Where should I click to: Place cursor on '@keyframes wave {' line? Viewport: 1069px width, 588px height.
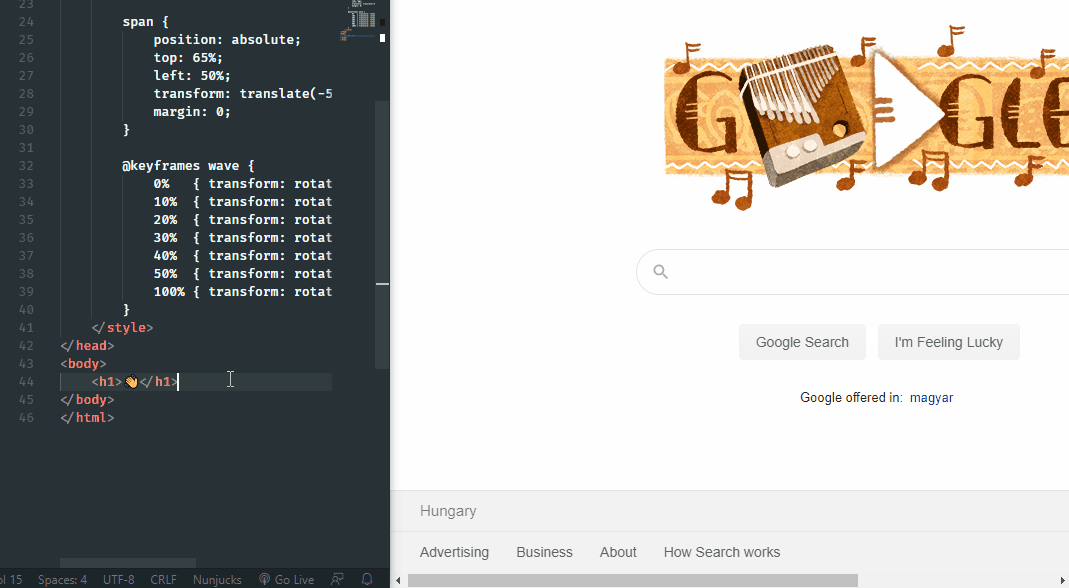pos(188,166)
